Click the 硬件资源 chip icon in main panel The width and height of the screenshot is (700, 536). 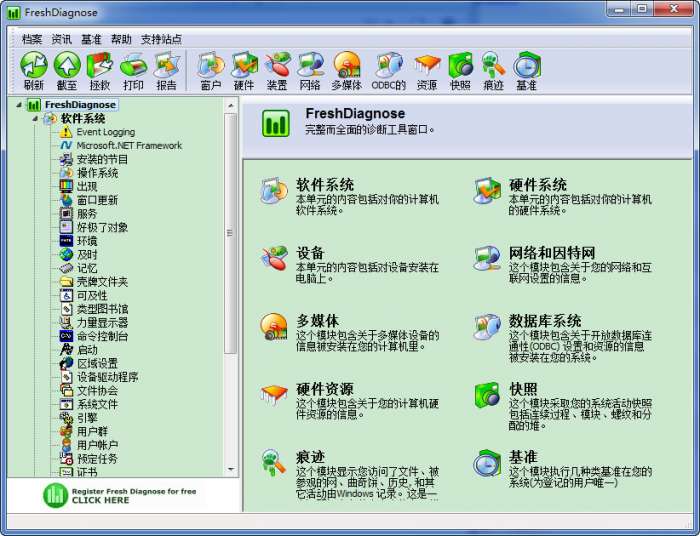274,395
